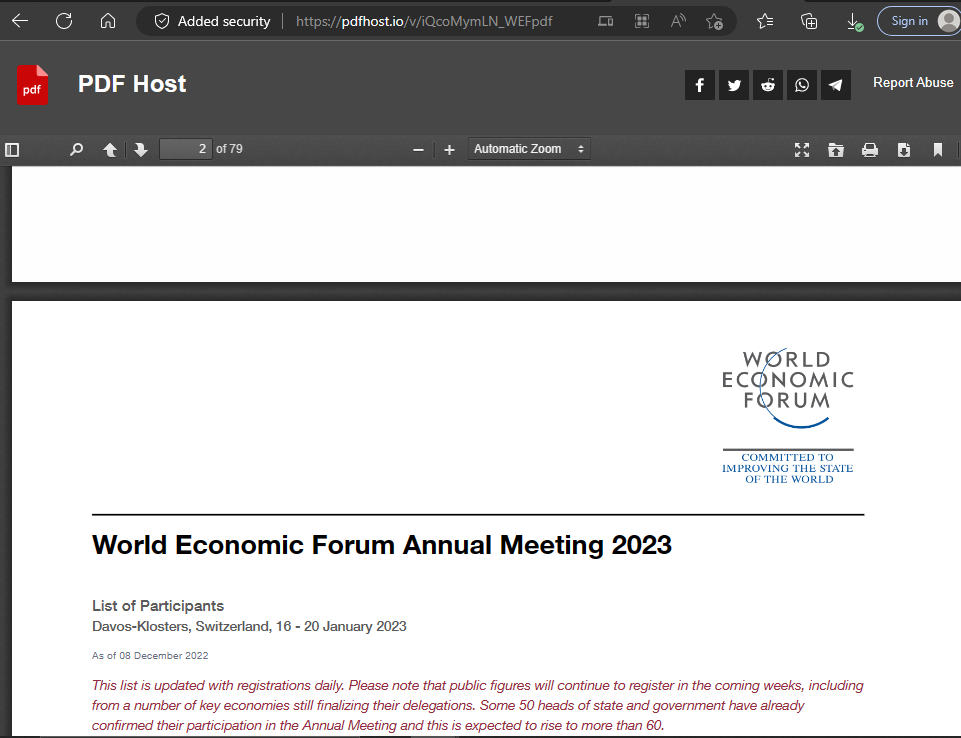This screenshot has width=961, height=738.
Task: Click the World Economic Forum logo
Action: [x=788, y=416]
